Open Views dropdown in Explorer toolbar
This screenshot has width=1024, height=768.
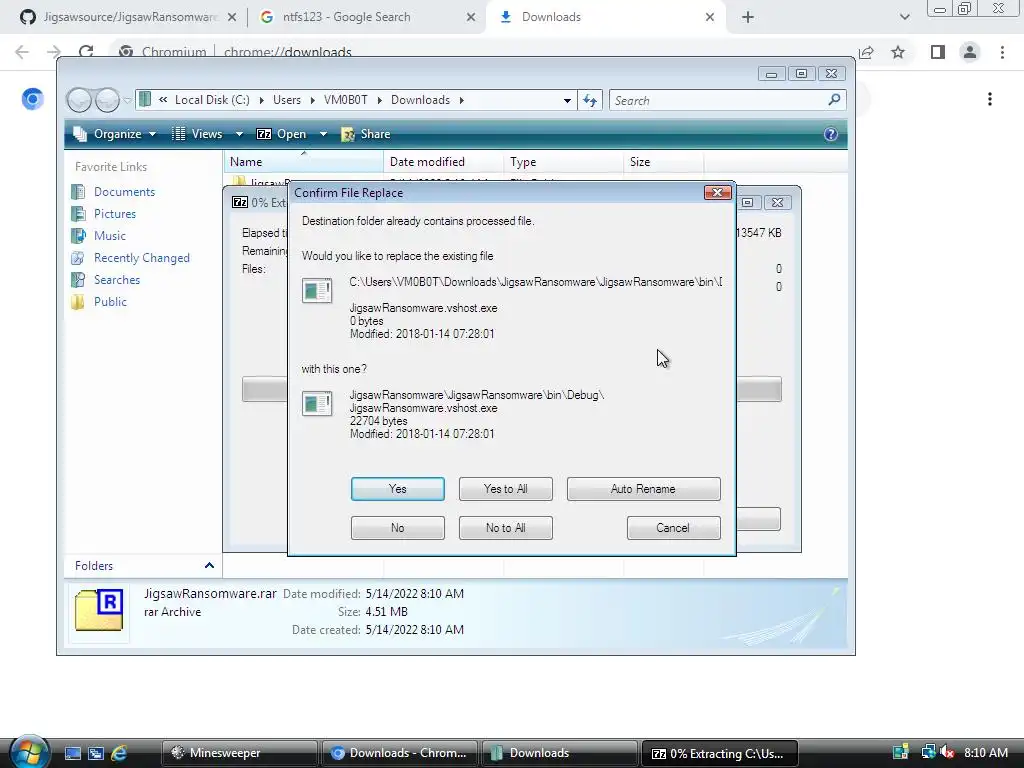click(206, 134)
